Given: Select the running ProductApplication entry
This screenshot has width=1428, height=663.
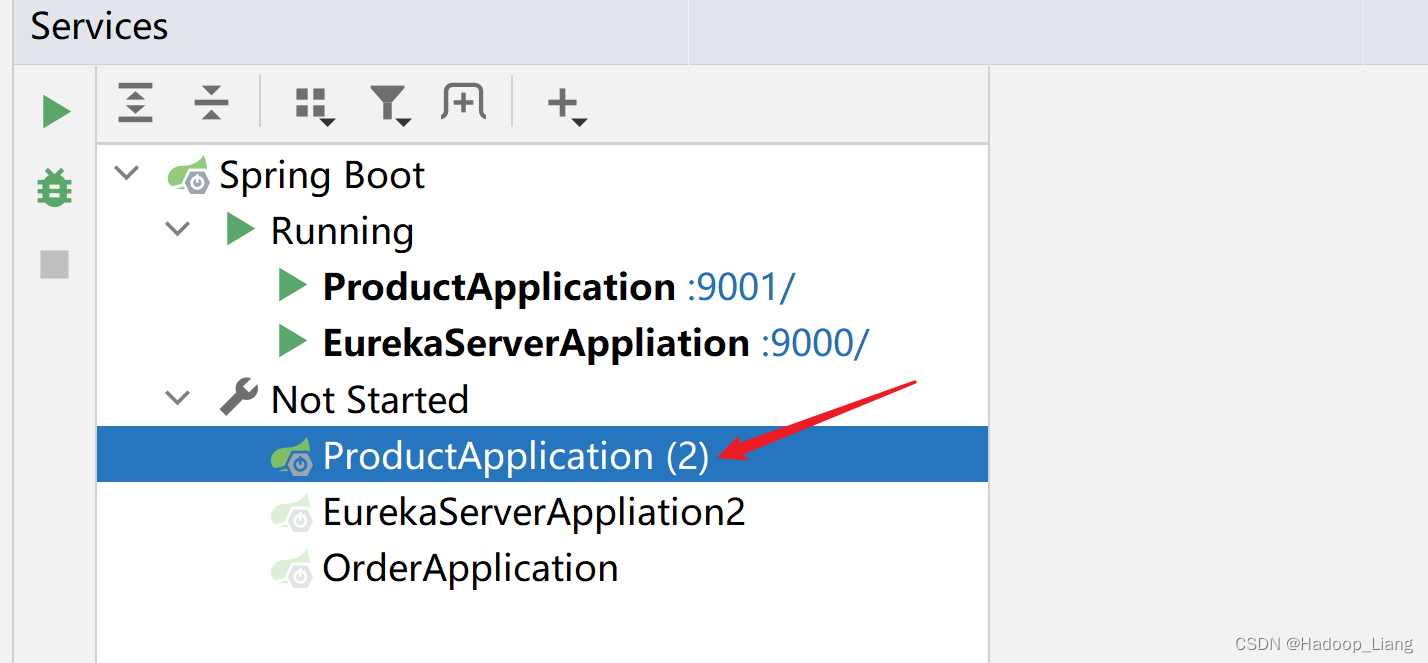Looking at the screenshot, I should click(x=498, y=287).
